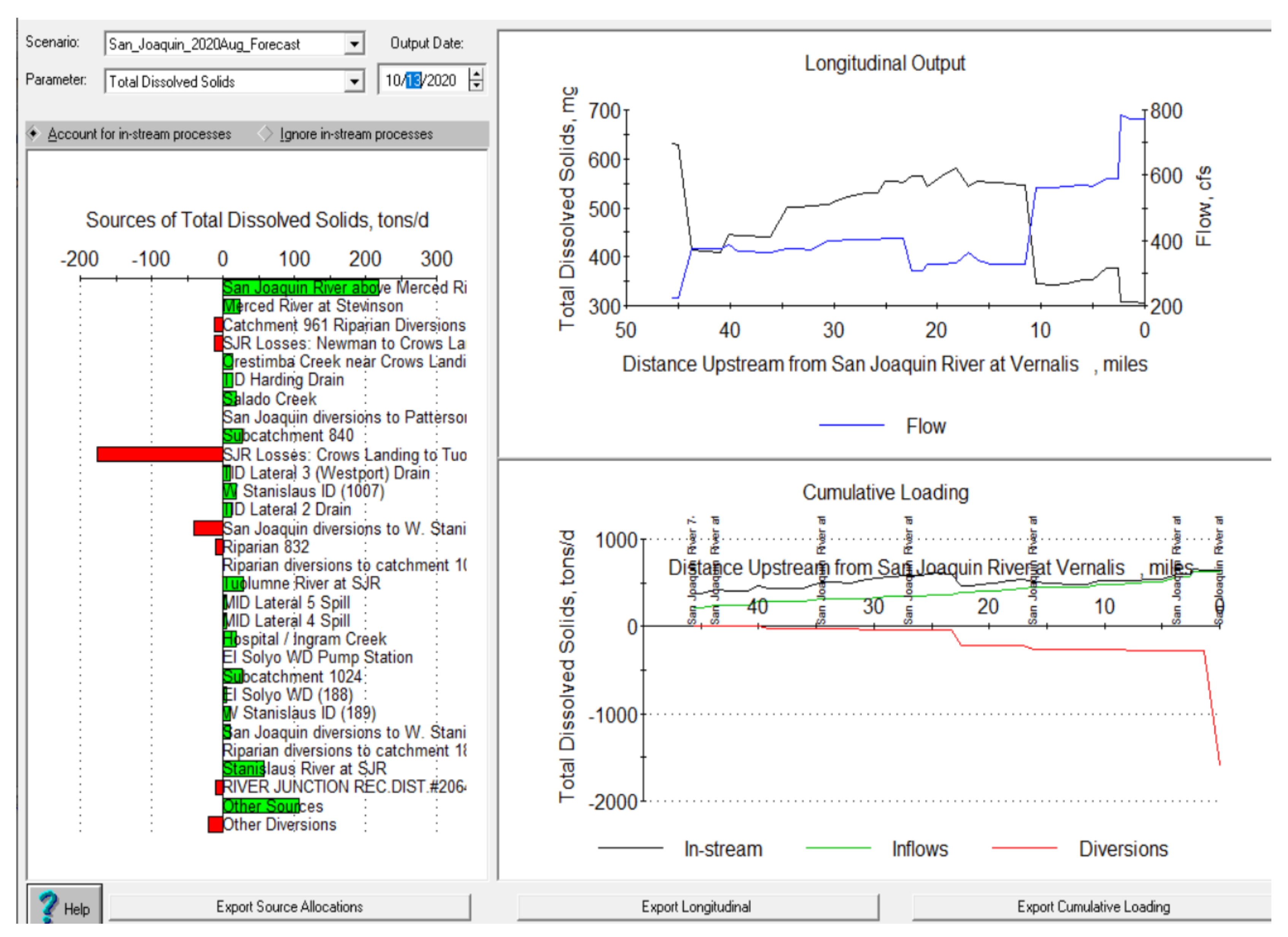Viewport: 1288px width, 937px height.
Task: Select 'TID Lateral 3 (Westport) Drain' label
Action: (327, 473)
